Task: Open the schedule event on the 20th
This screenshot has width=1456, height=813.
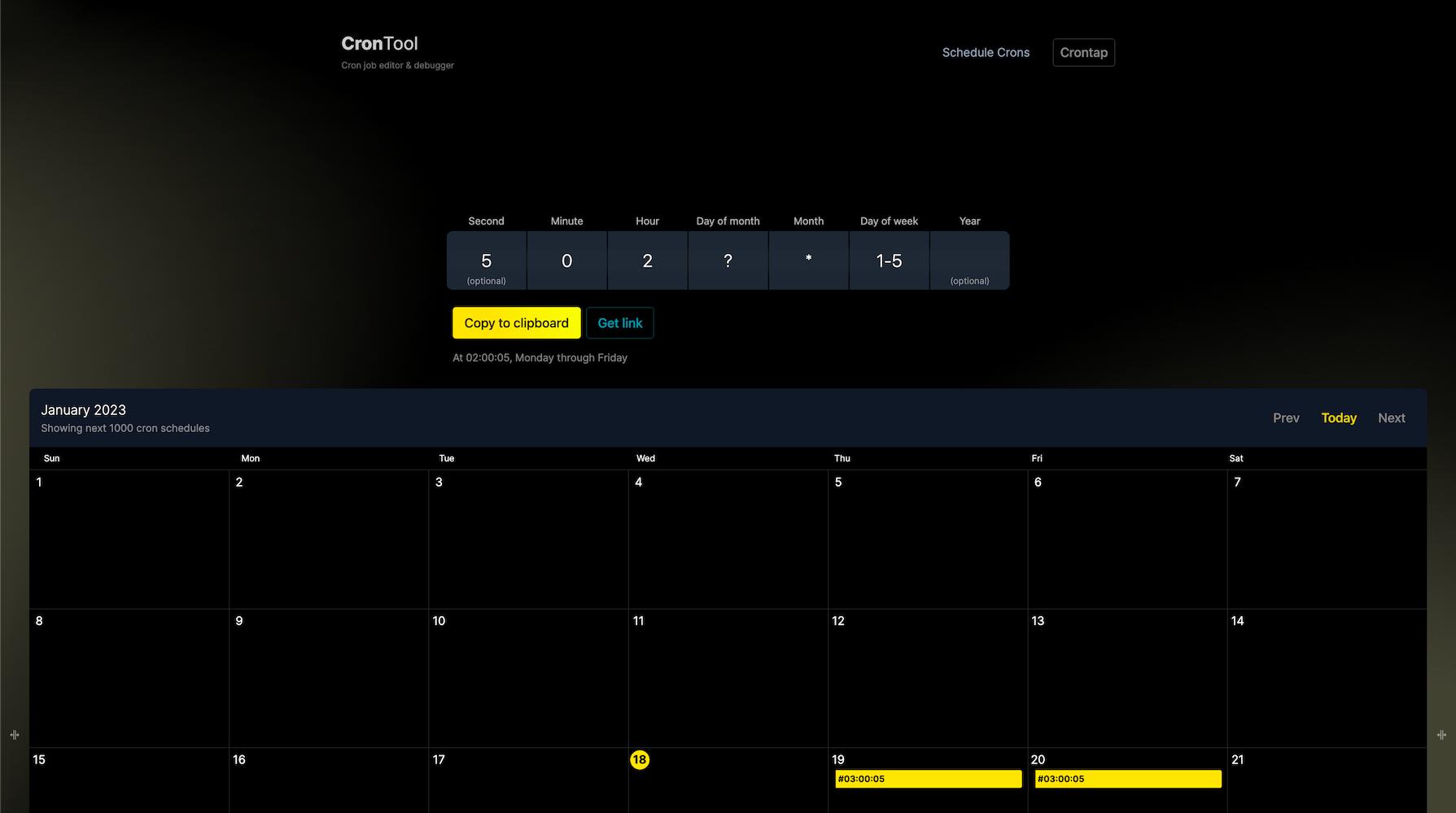Action: (1127, 780)
